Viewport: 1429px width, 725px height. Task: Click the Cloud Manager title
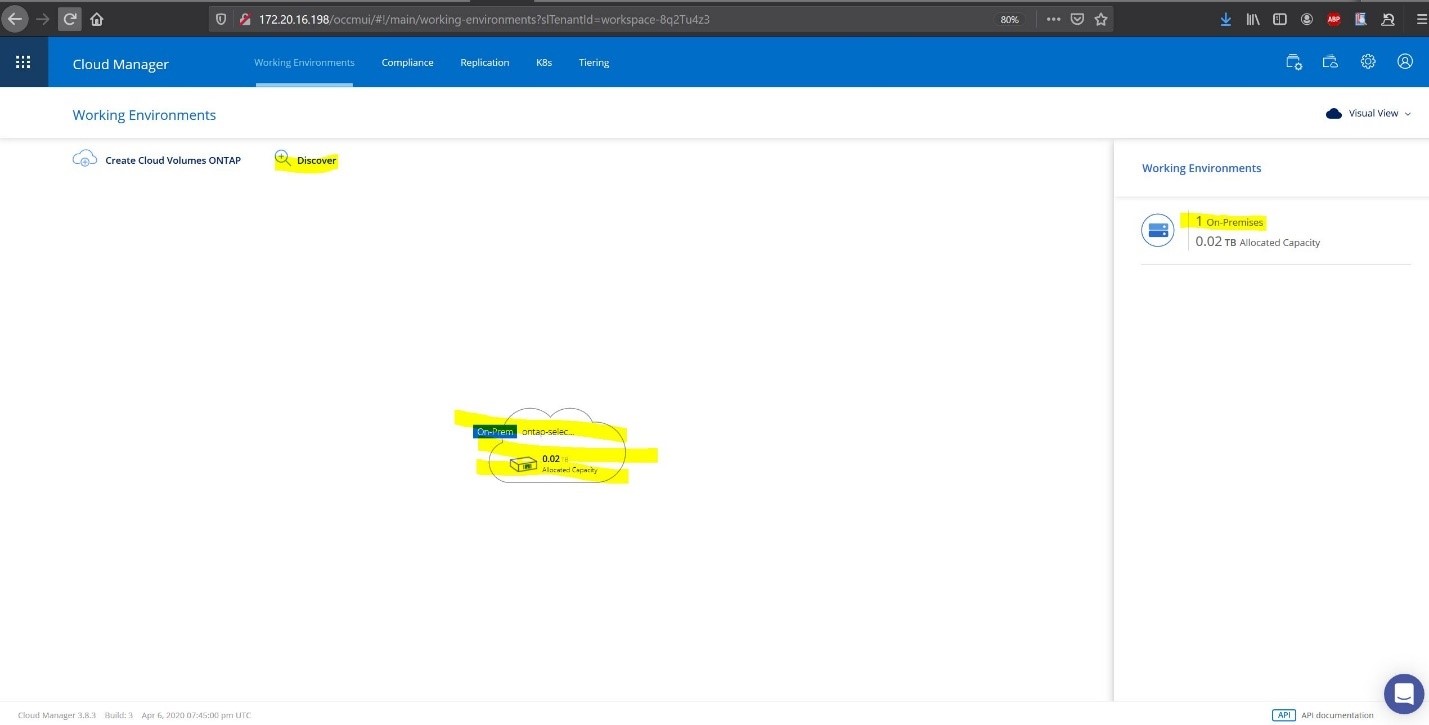click(121, 64)
